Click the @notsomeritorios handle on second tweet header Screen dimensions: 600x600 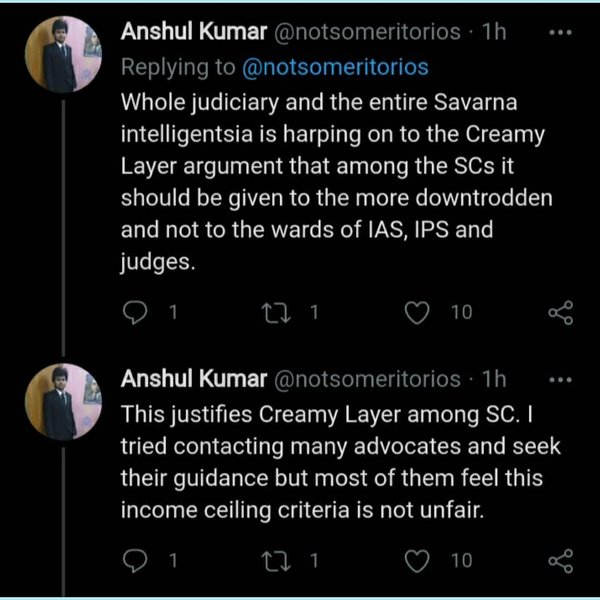pos(367,380)
